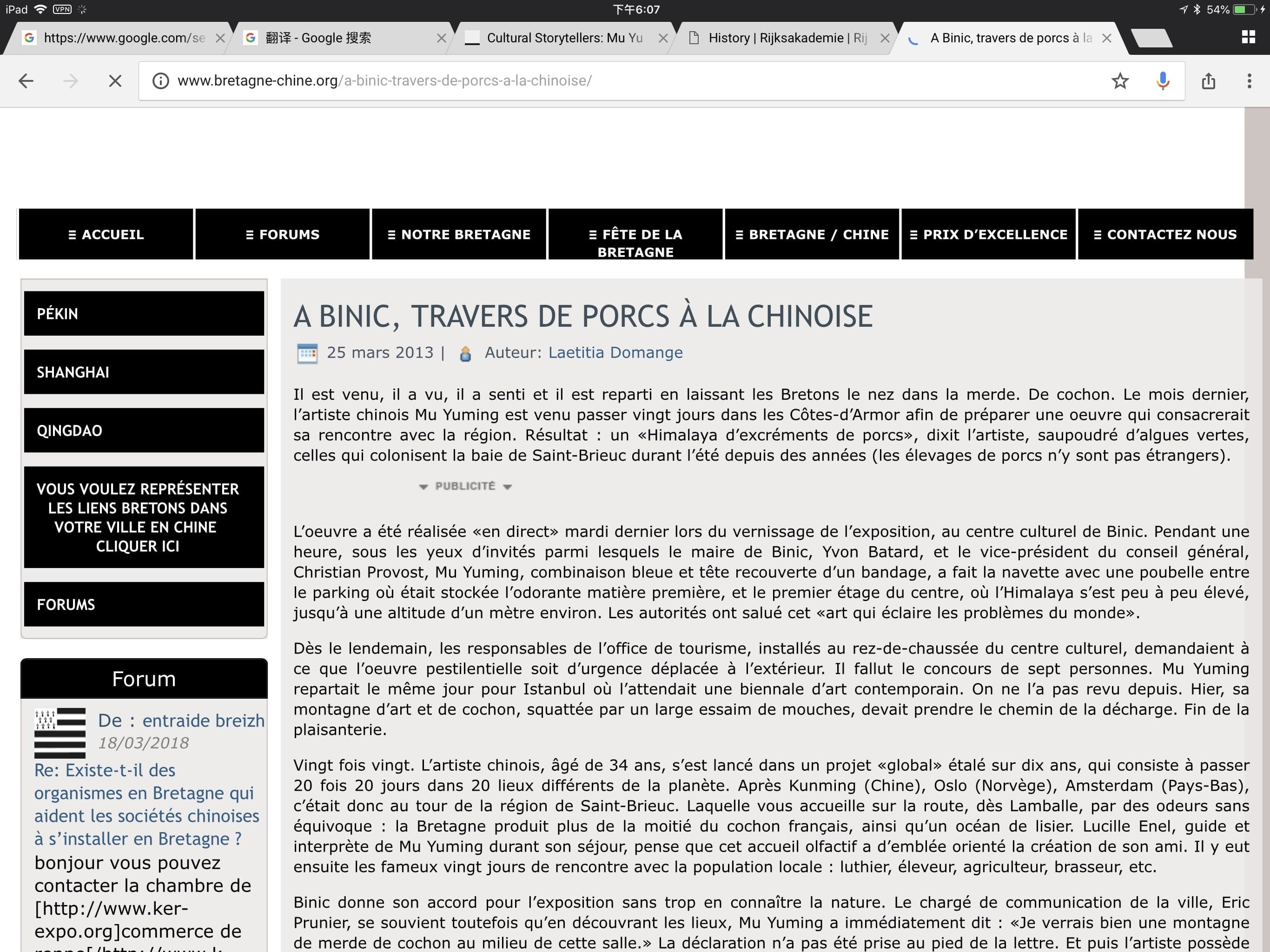Open the tab grid switcher
Viewport: 1270px width, 952px height.
1248,37
